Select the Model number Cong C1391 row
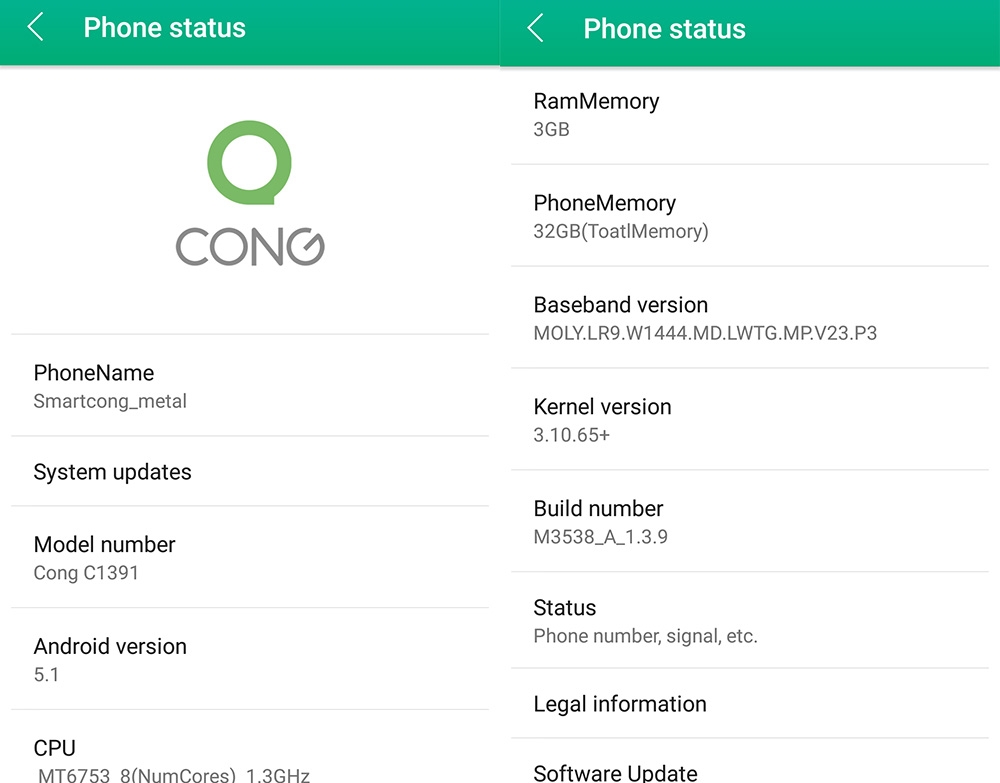 click(x=250, y=558)
